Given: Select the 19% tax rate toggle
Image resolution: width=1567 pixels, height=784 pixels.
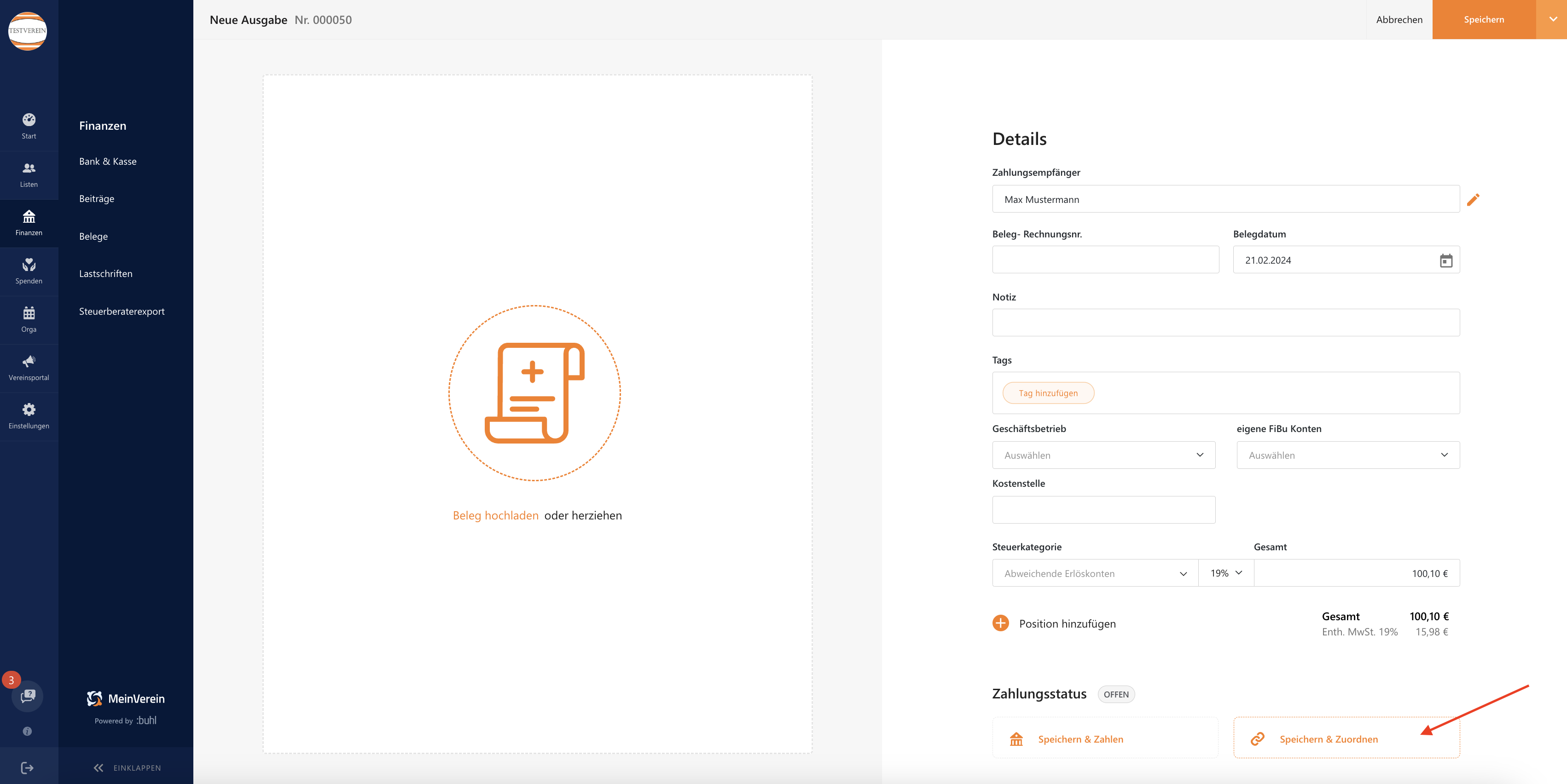Looking at the screenshot, I should 1225,573.
